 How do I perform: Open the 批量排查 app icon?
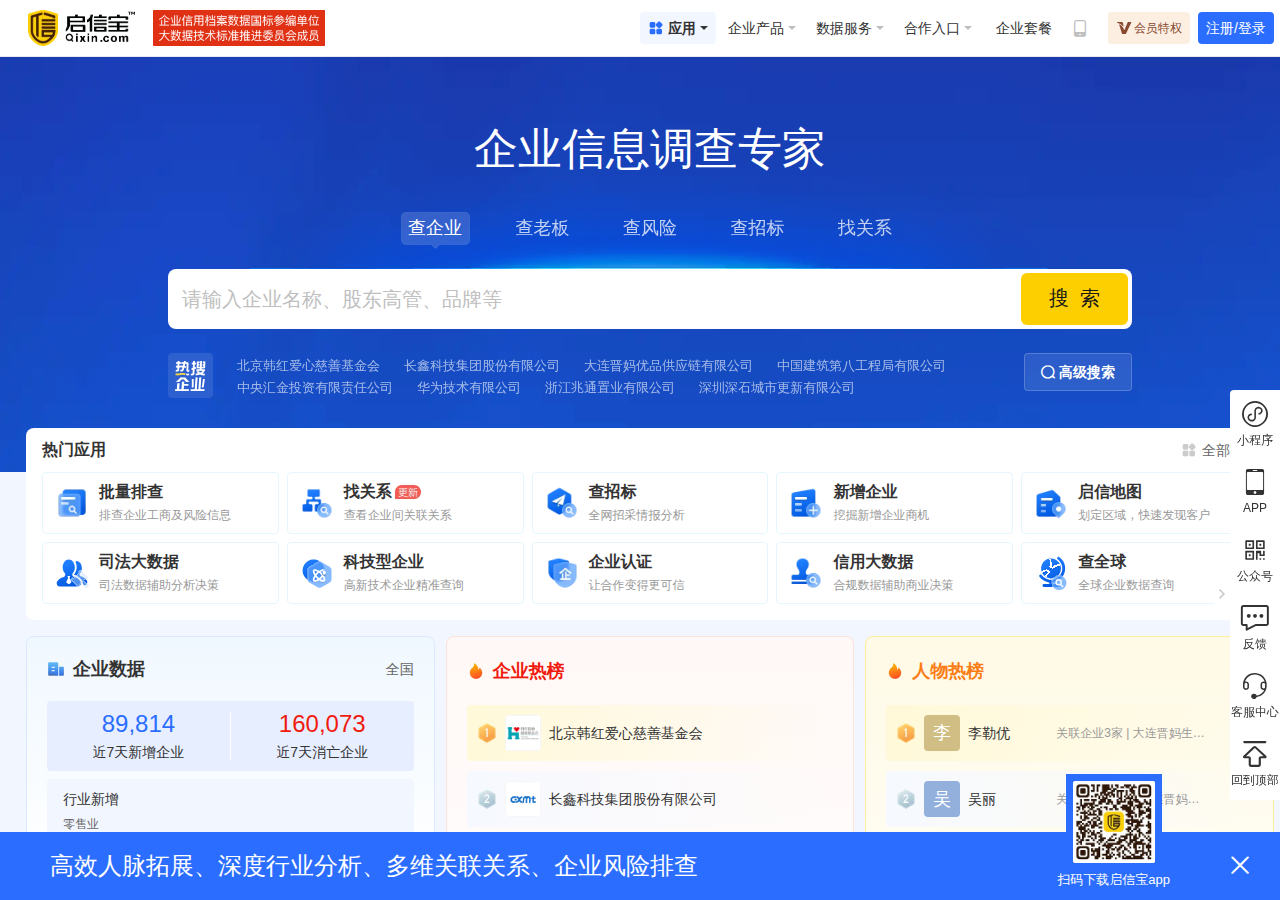[72, 503]
